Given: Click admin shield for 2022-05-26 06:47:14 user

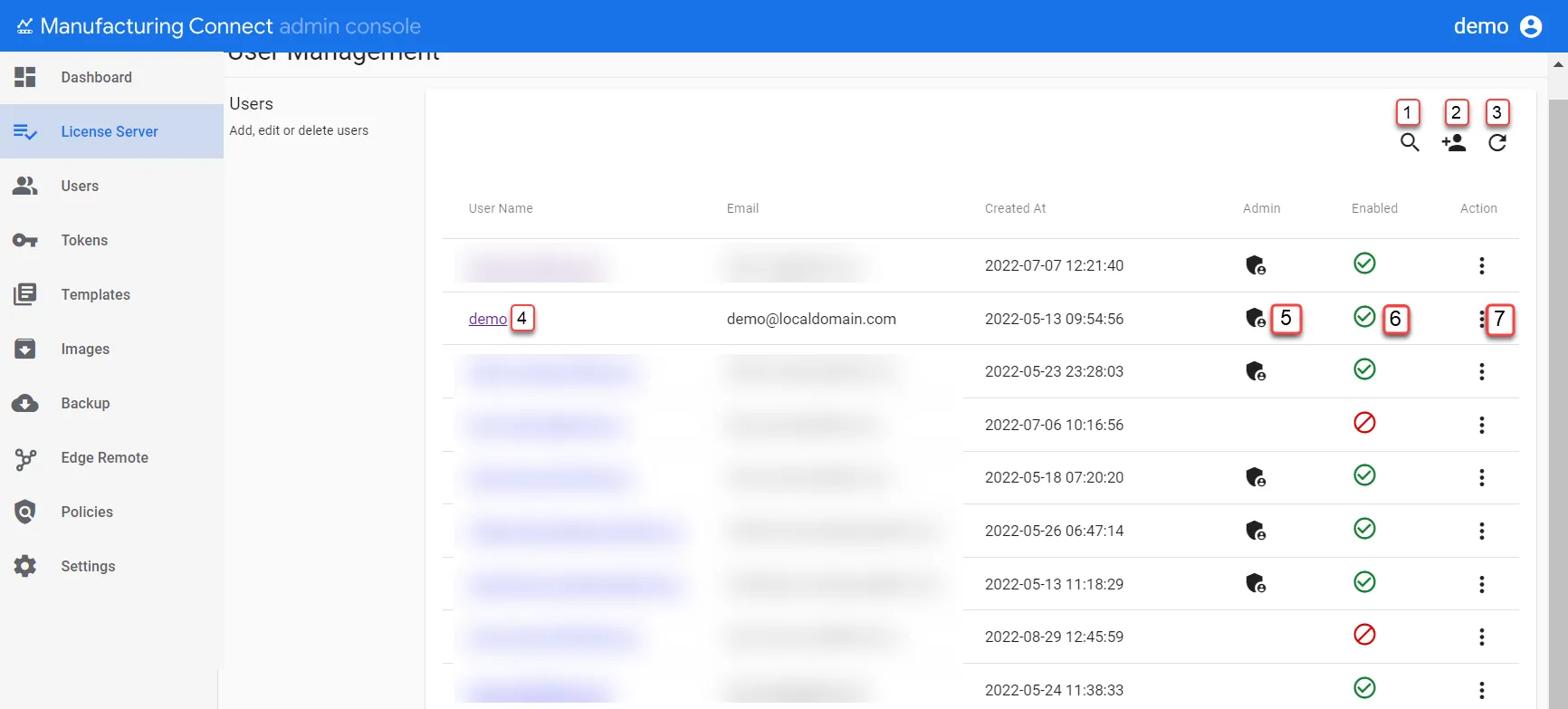Looking at the screenshot, I should (1256, 531).
